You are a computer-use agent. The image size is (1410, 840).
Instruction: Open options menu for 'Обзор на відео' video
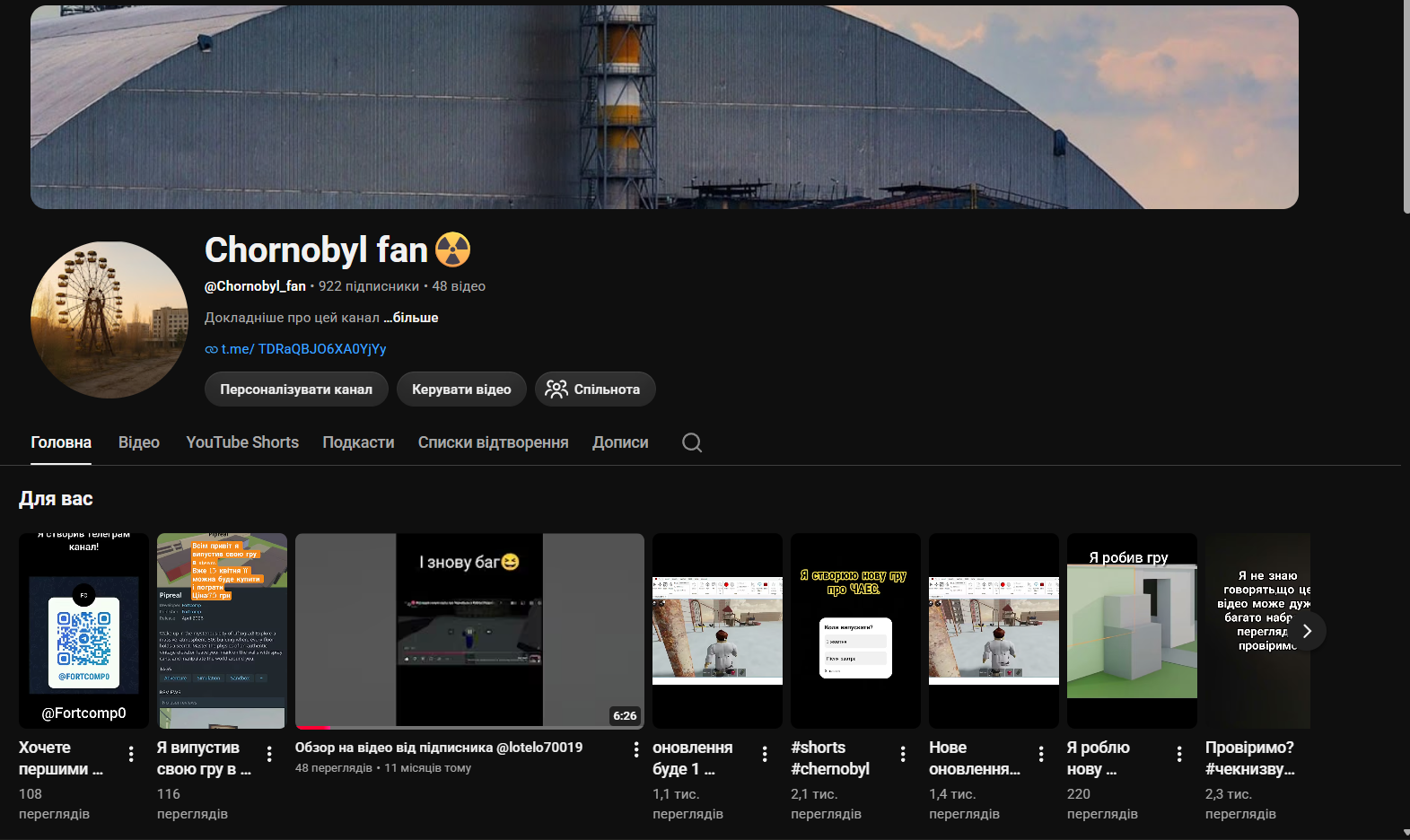click(636, 749)
